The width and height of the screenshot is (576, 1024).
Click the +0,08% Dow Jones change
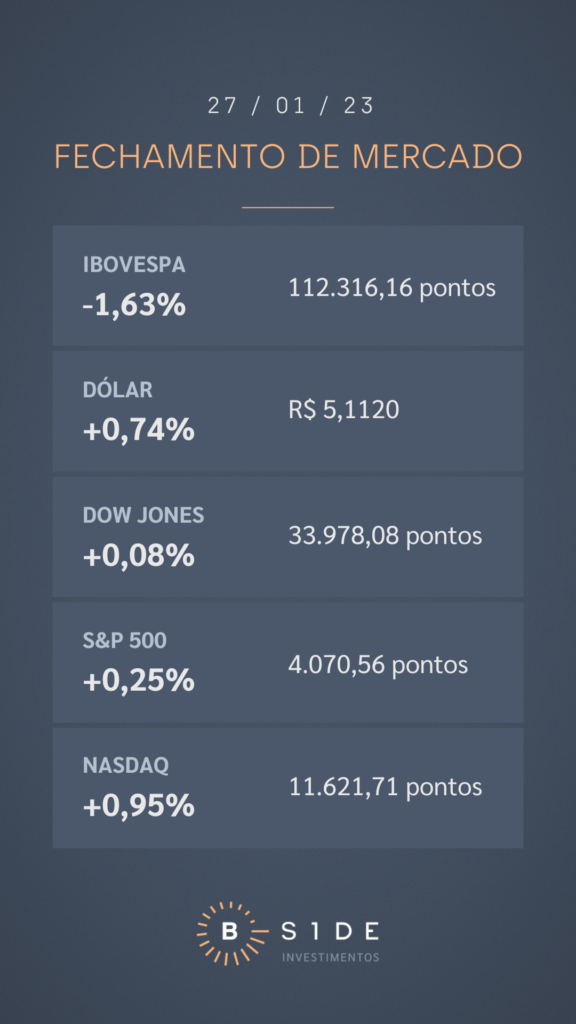click(x=138, y=556)
